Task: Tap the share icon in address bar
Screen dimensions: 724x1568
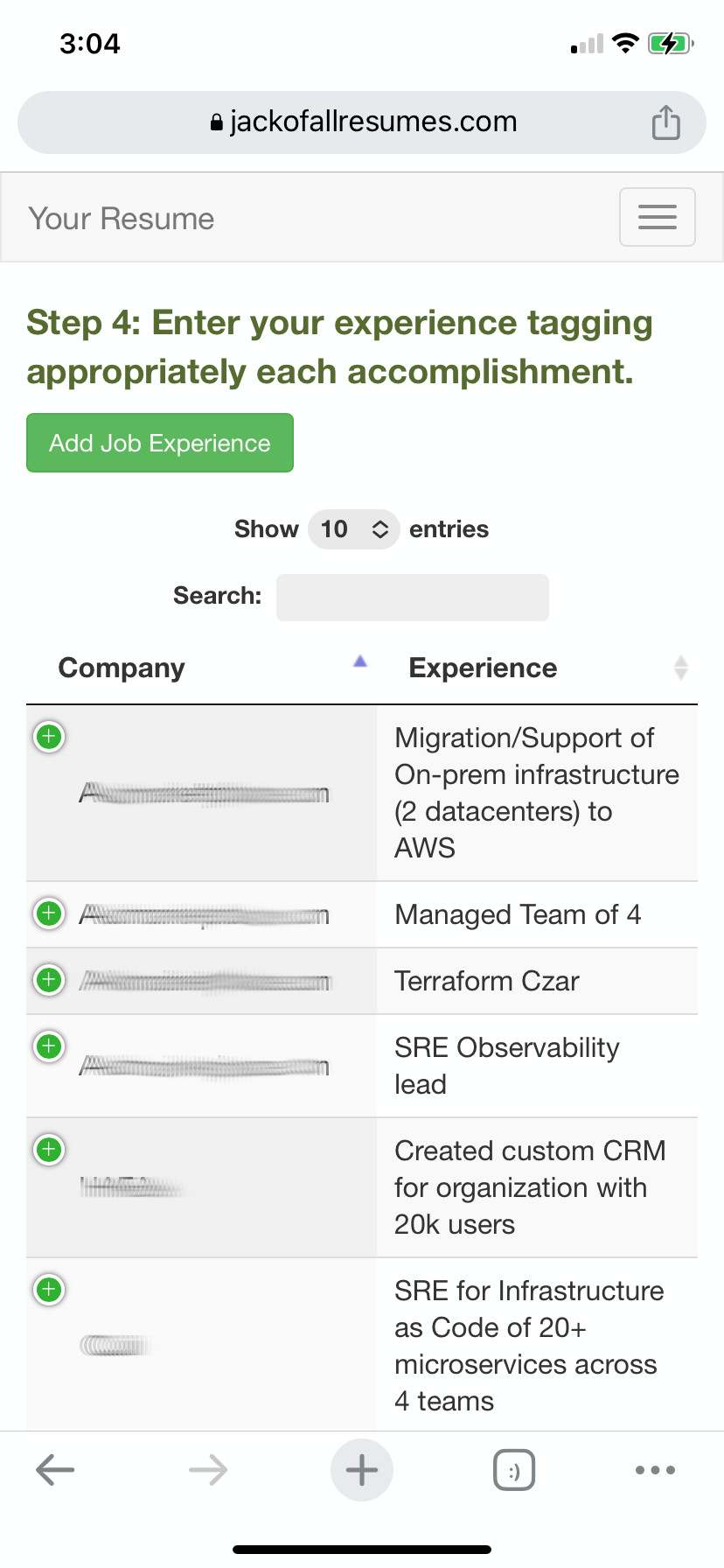Action: point(665,122)
